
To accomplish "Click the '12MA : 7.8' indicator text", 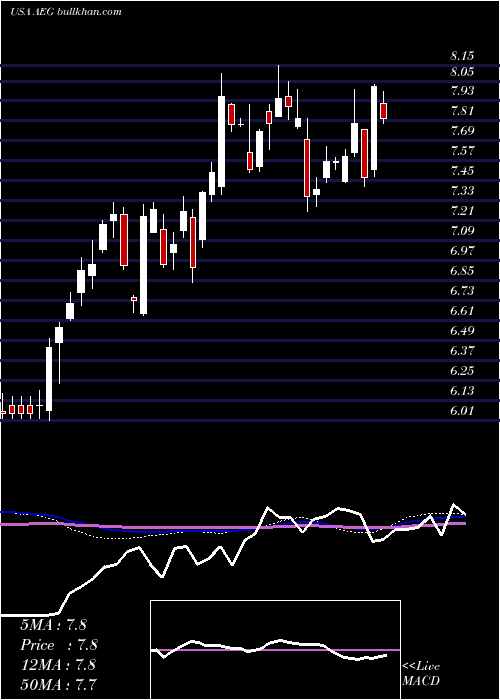I will (x=58, y=665).
